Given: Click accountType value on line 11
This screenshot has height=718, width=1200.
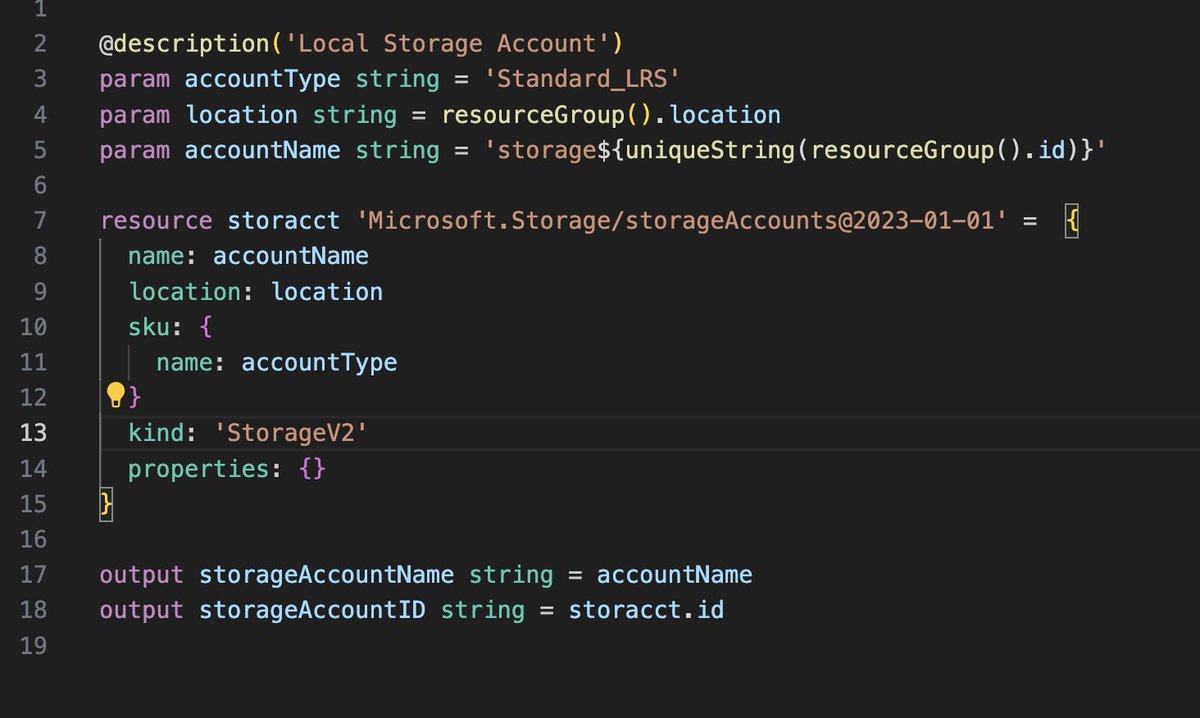Looking at the screenshot, I should pyautogui.click(x=320, y=362).
